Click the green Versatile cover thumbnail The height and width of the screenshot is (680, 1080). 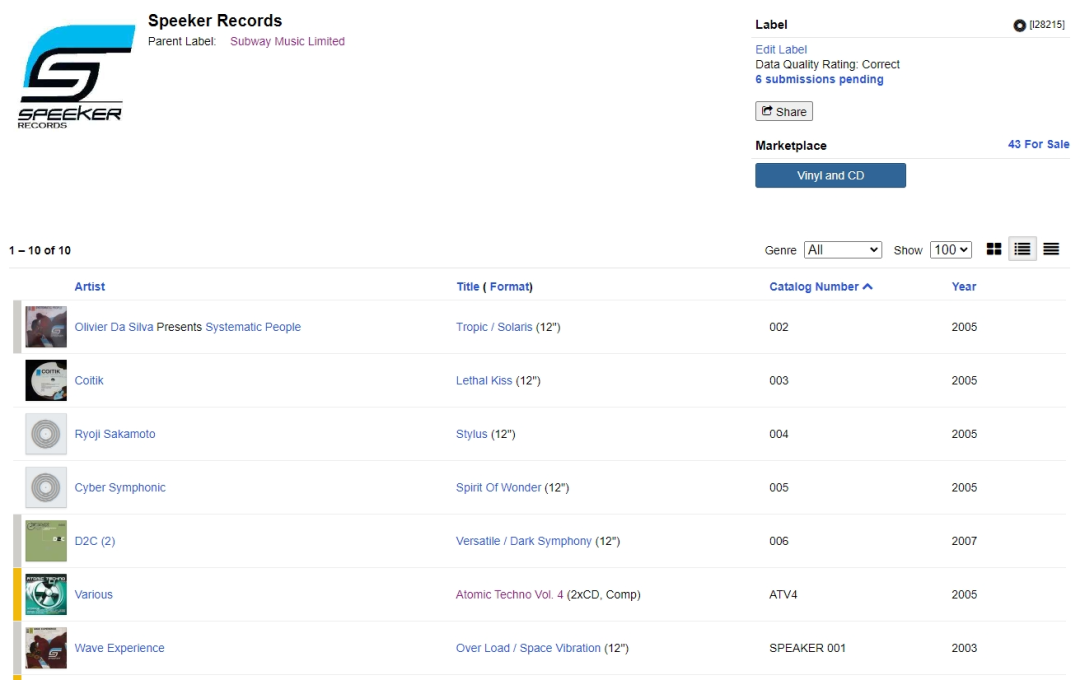46,541
